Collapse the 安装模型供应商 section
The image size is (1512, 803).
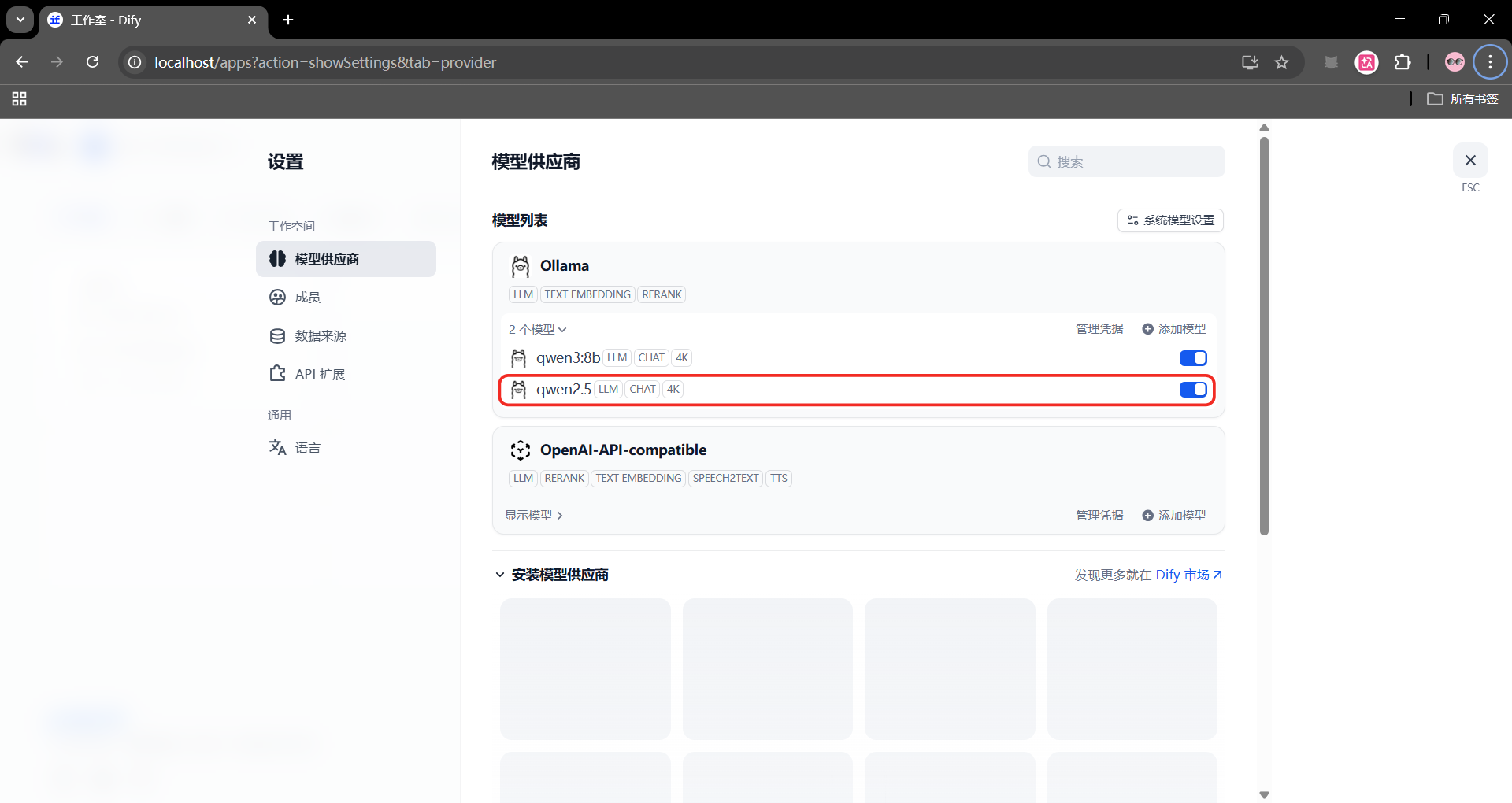click(x=499, y=575)
